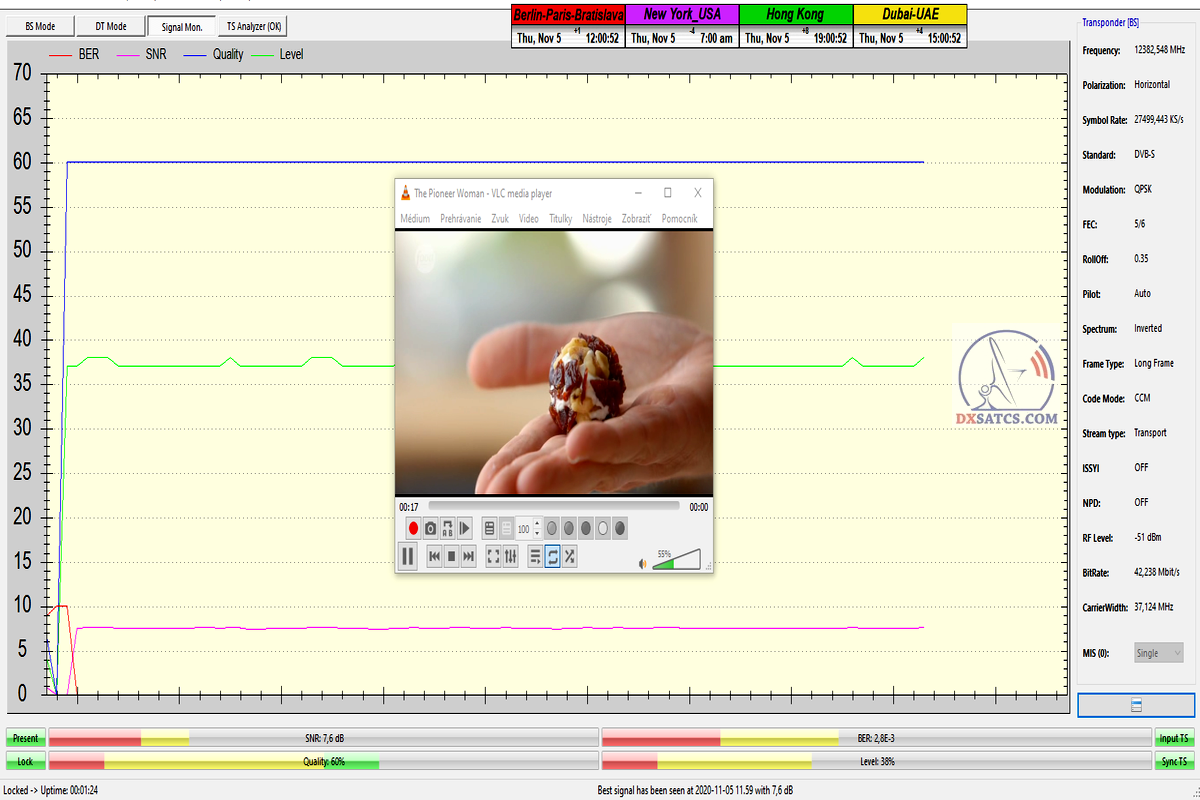This screenshot has height=800, width=1200.
Task: Take a snapshot with the camera icon
Action: (431, 528)
